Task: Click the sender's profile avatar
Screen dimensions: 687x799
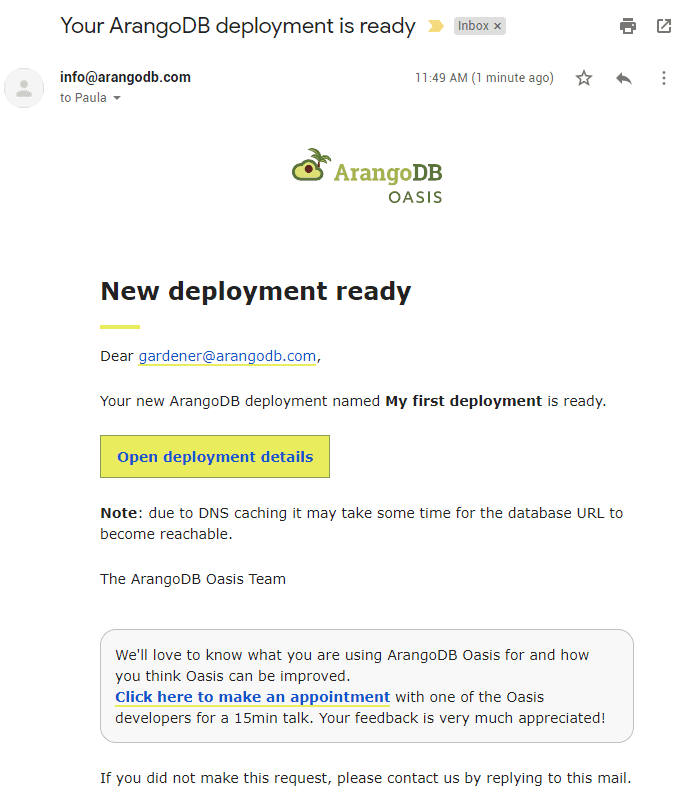Action: click(24, 88)
